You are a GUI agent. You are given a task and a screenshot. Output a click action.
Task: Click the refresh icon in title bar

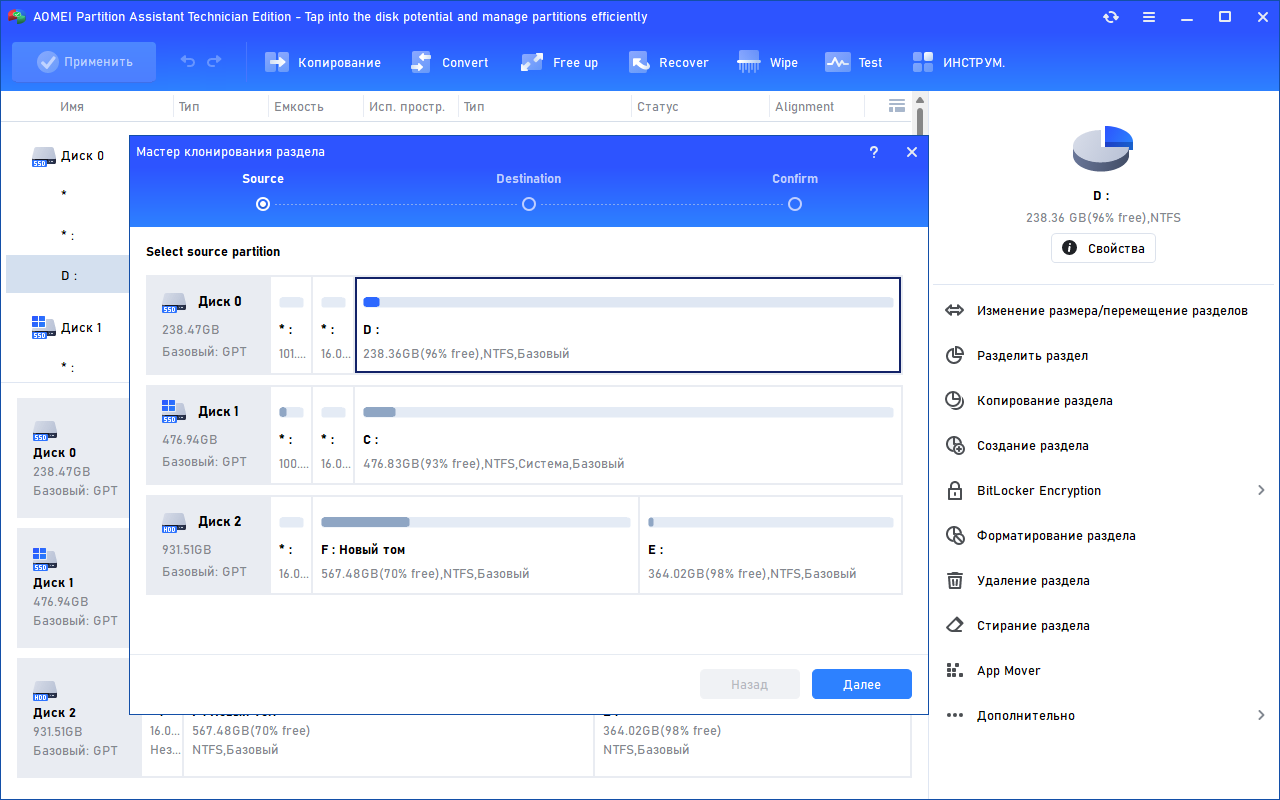point(1111,17)
